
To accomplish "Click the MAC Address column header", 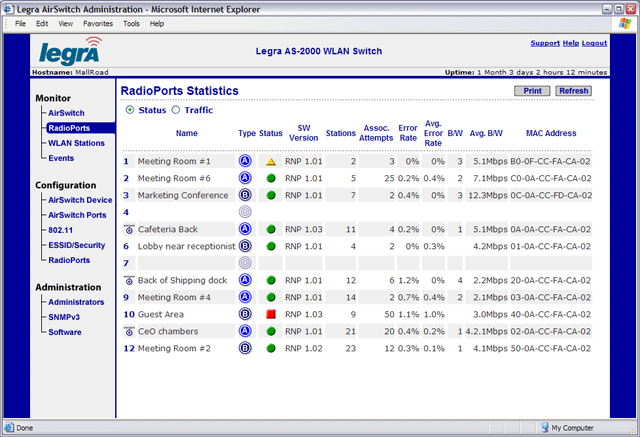I will click(x=551, y=133).
